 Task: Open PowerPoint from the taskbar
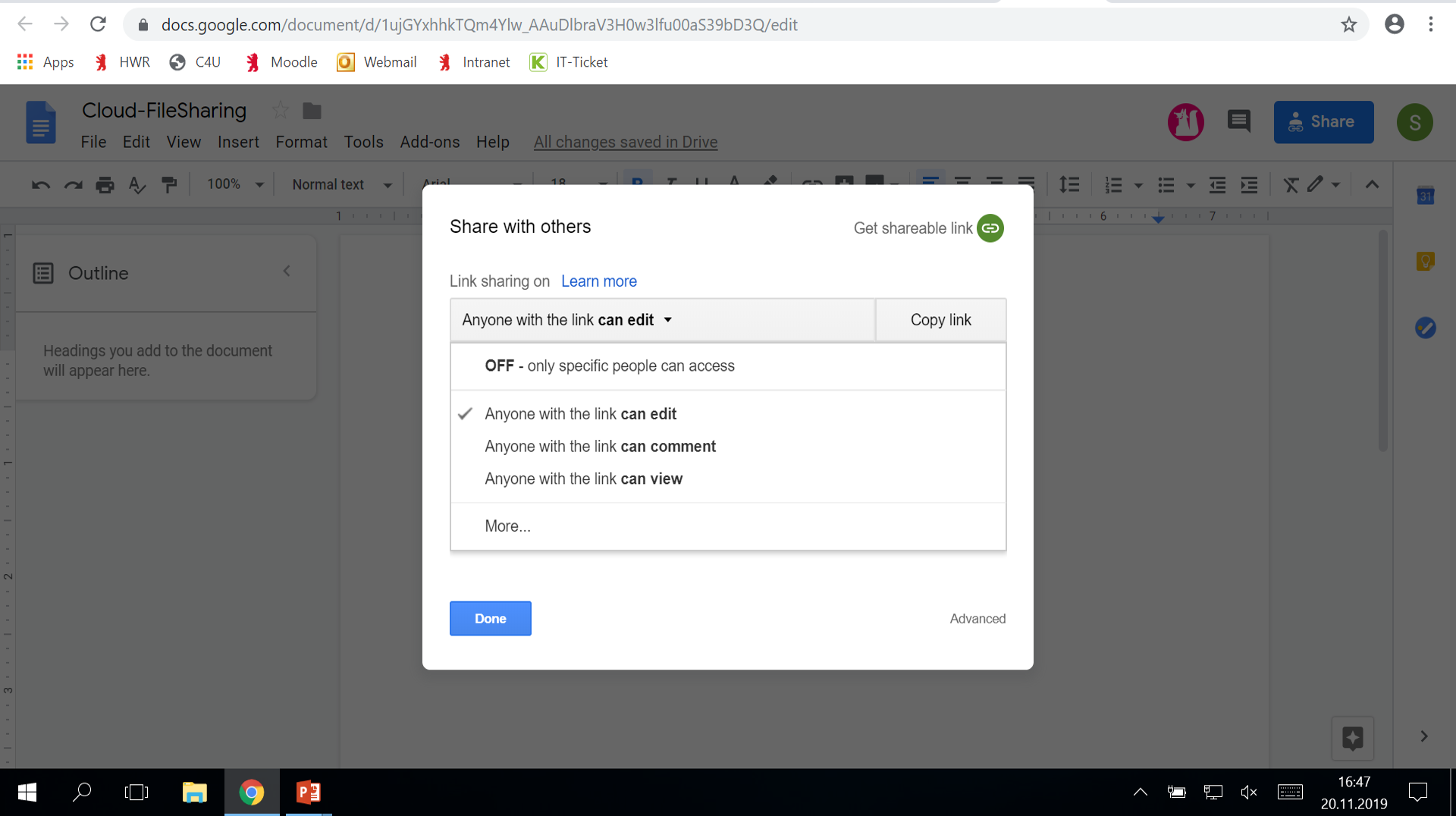point(308,792)
